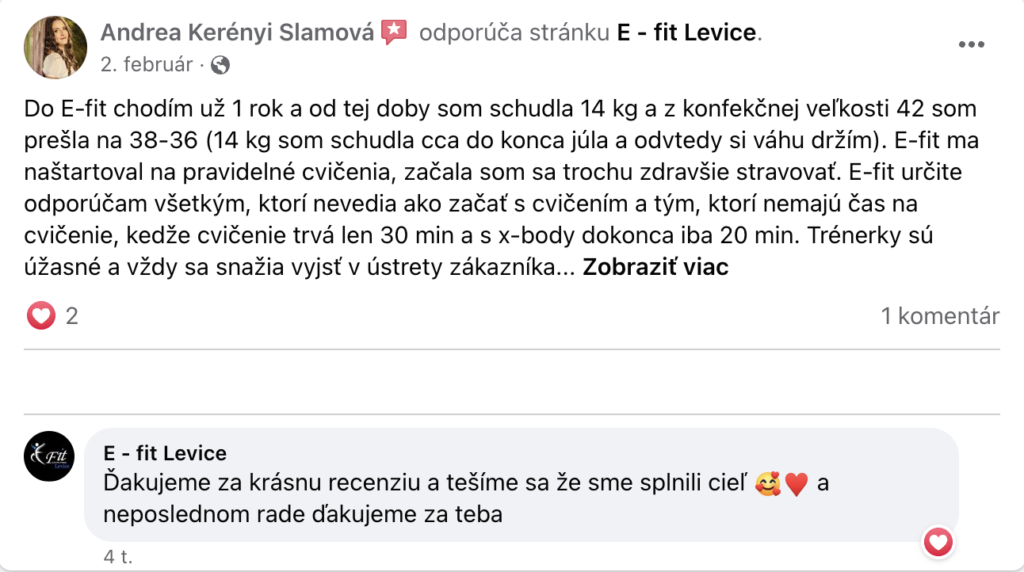Click the E-fit logo avatar beside the comment
This screenshot has width=1024, height=572.
point(50,457)
